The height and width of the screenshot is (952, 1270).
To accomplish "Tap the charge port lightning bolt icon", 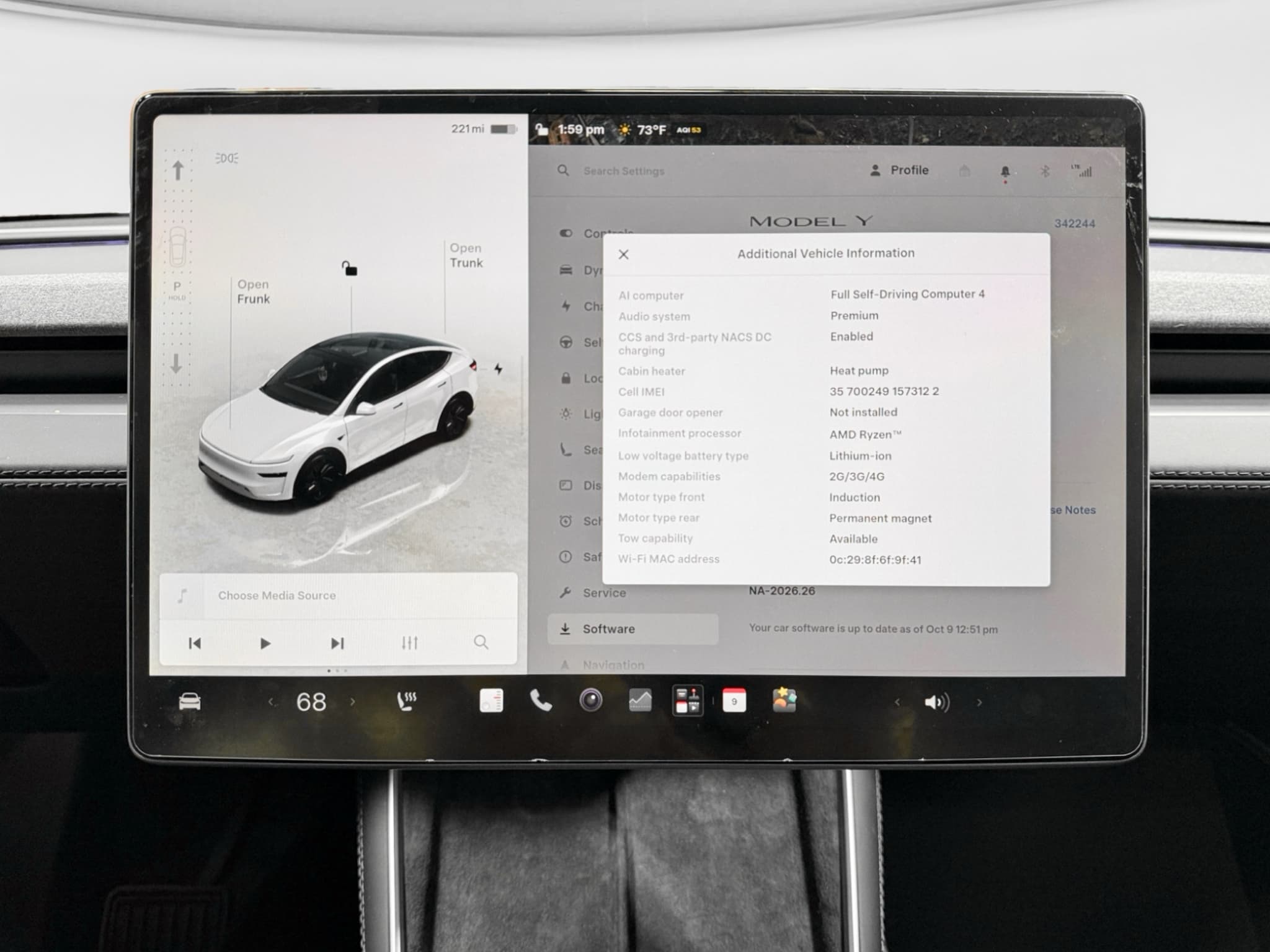I will (x=499, y=369).
